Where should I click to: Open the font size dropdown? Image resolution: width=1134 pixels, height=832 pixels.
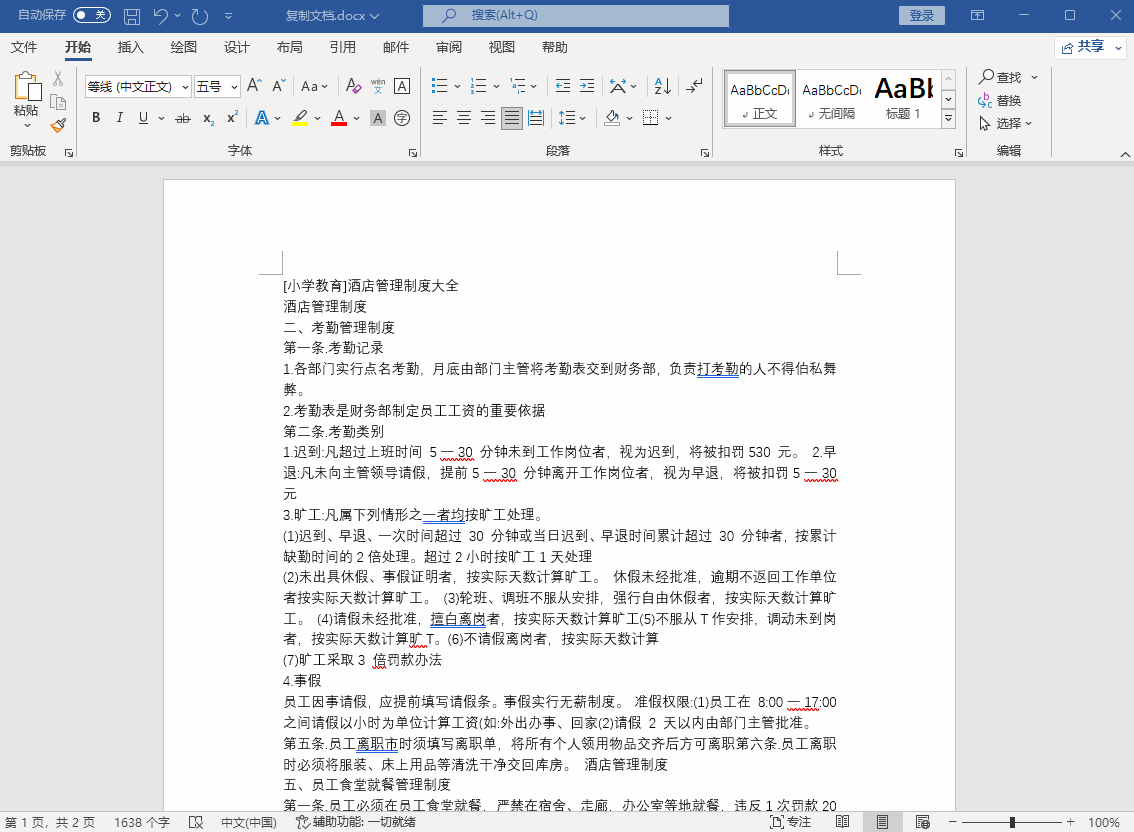234,87
